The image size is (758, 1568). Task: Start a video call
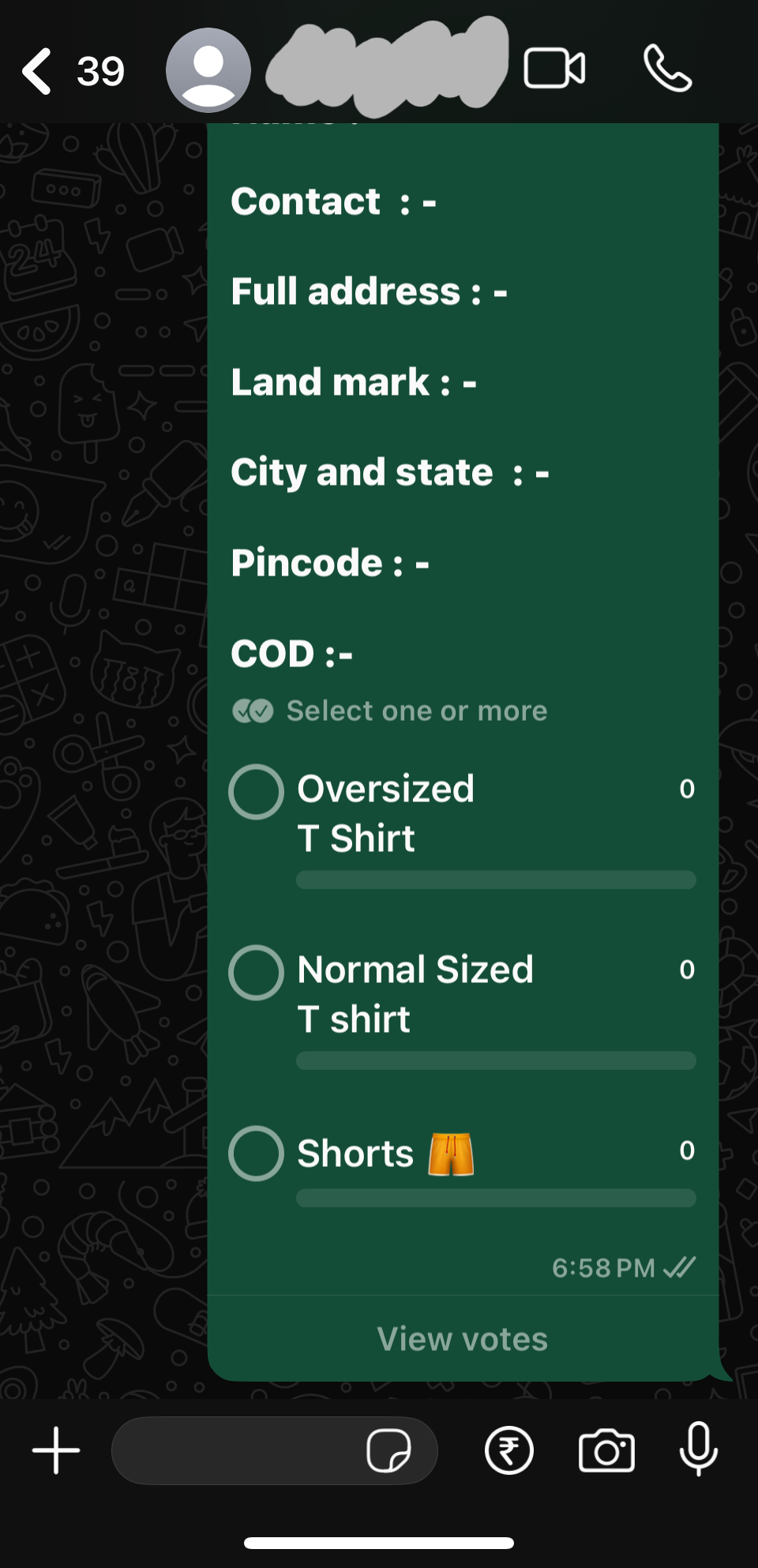click(554, 69)
